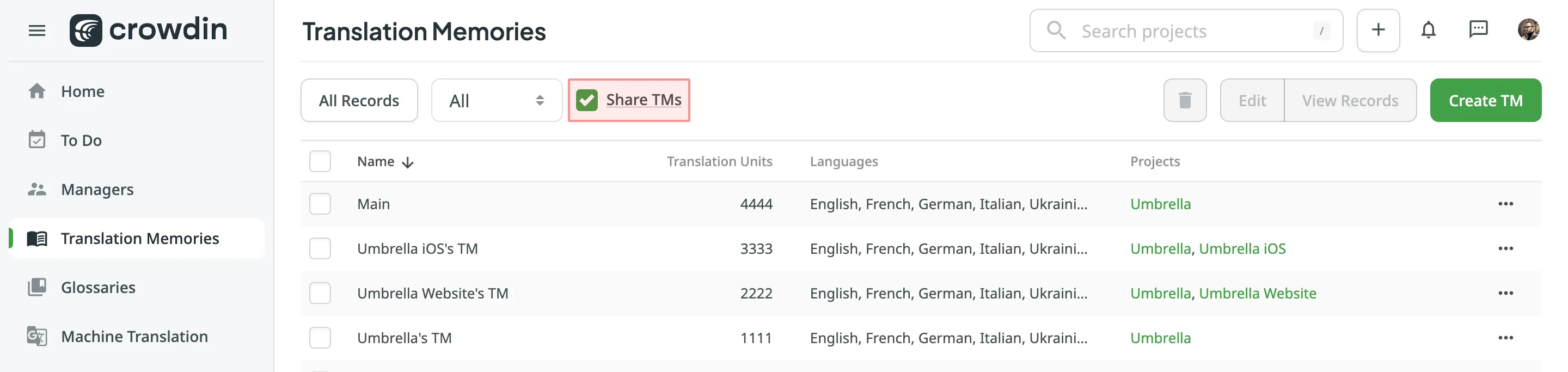Open notifications via the bell icon
Screen dimensions: 1568x372
click(1429, 29)
